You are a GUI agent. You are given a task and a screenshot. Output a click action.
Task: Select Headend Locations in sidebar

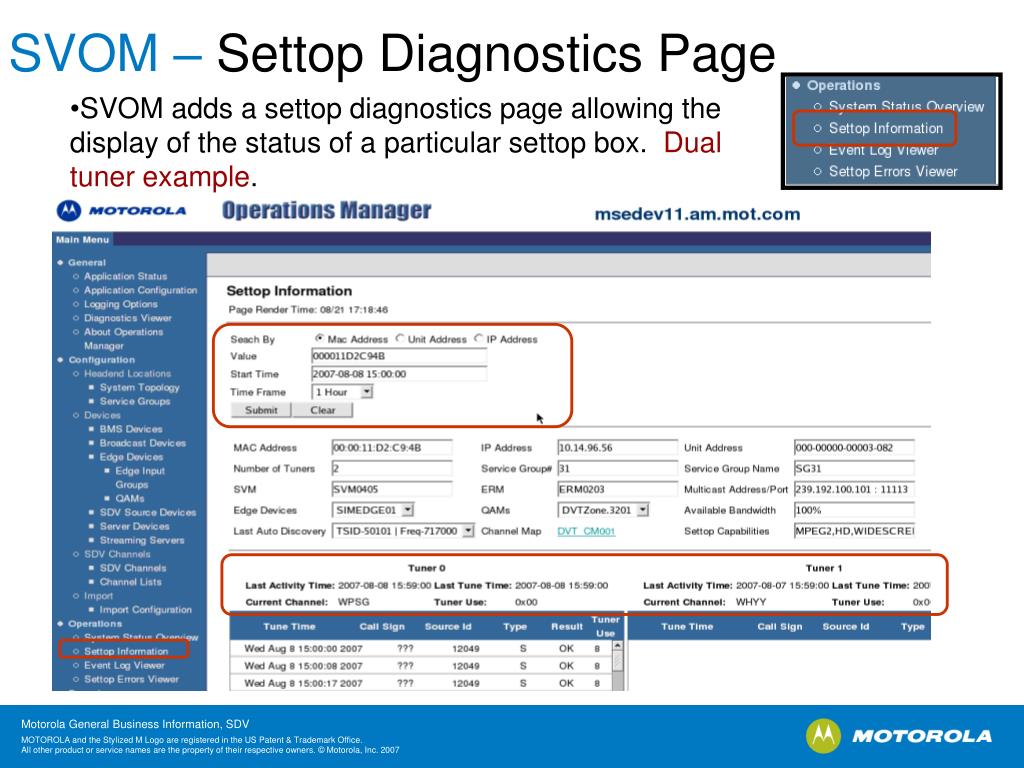pos(127,374)
